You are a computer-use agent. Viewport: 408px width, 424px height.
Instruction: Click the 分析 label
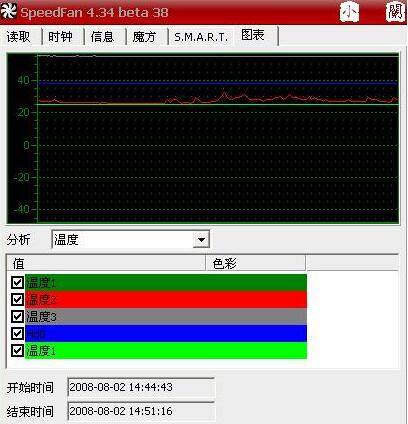[18, 239]
